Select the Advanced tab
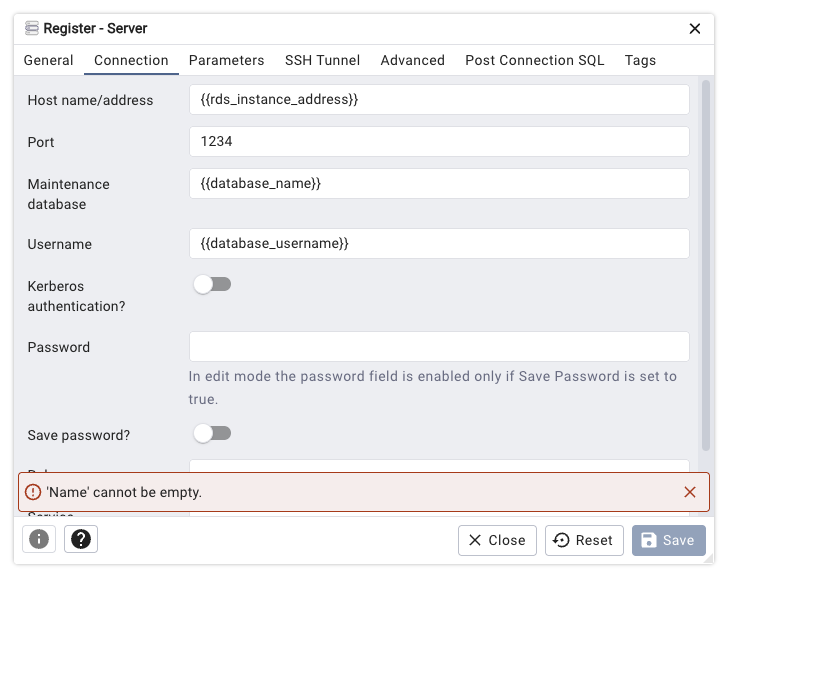 tap(412, 60)
